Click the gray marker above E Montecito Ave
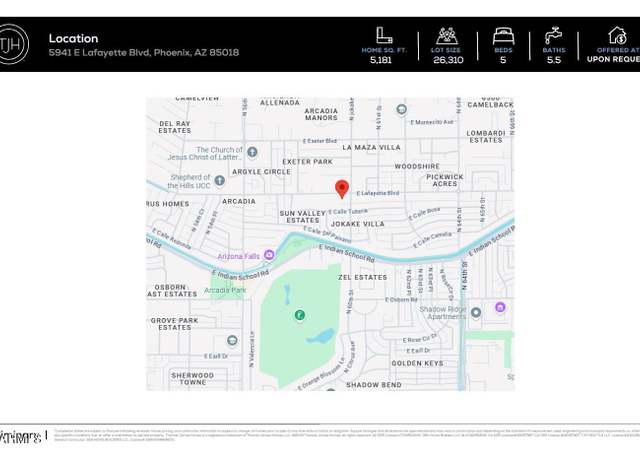Screen dimensions: 640x460 [402, 109]
